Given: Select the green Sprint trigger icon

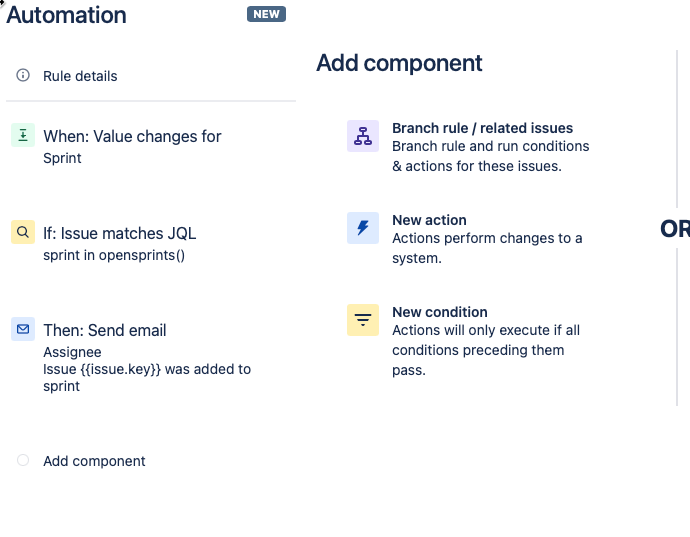Looking at the screenshot, I should tap(23, 135).
